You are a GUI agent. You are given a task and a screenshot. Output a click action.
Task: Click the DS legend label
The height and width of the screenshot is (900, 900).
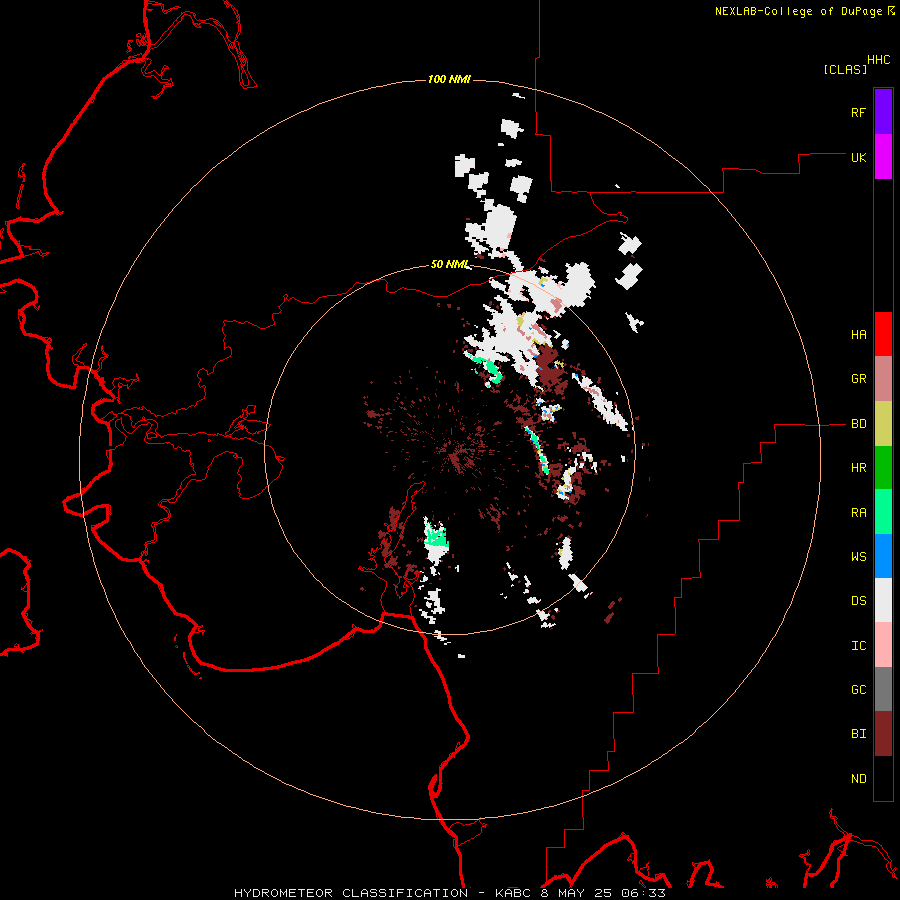(859, 601)
